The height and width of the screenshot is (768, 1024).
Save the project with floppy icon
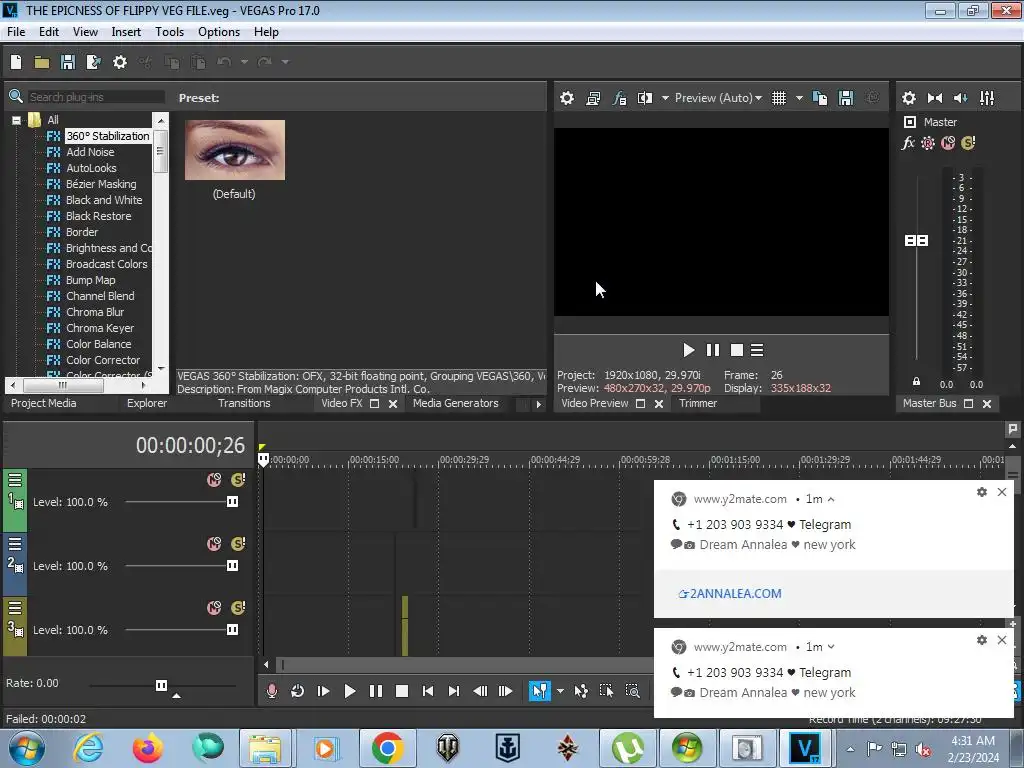coord(68,62)
